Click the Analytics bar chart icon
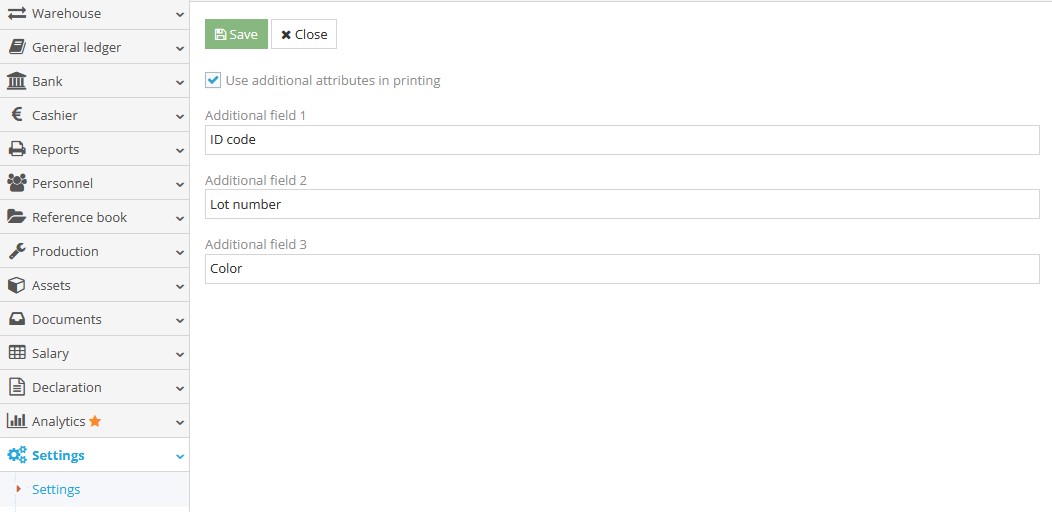This screenshot has width=1052, height=512. (x=16, y=421)
